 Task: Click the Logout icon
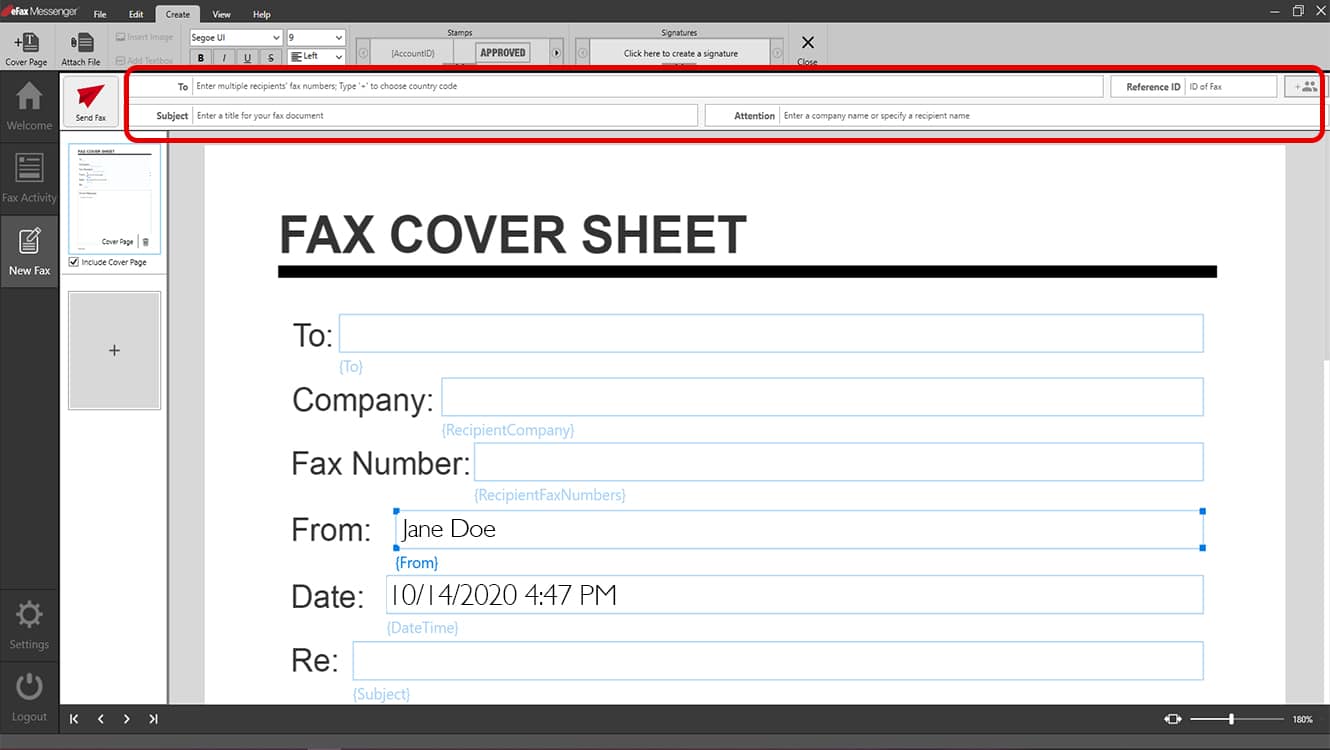[x=29, y=694]
